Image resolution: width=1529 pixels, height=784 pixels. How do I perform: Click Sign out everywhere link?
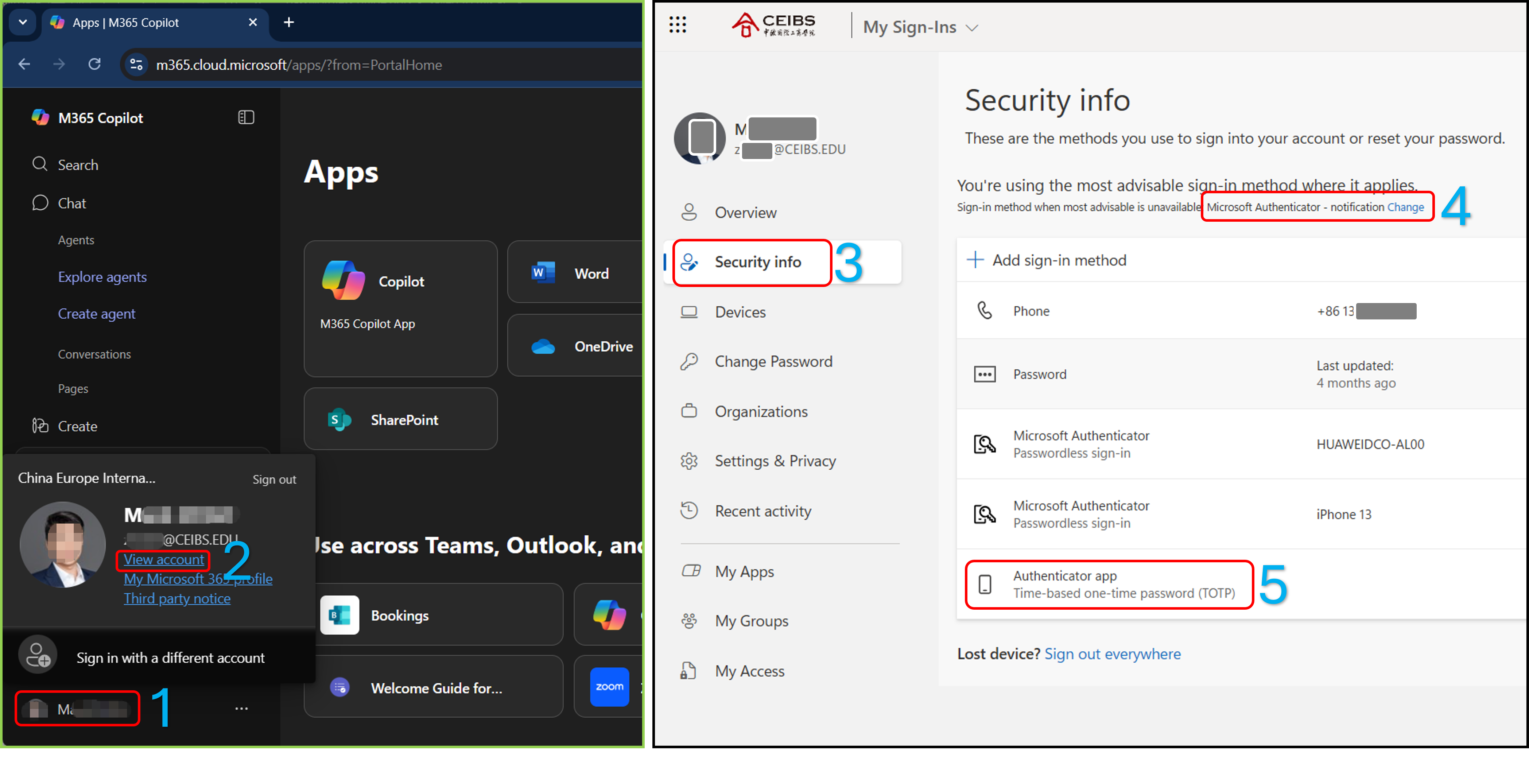pos(1112,654)
